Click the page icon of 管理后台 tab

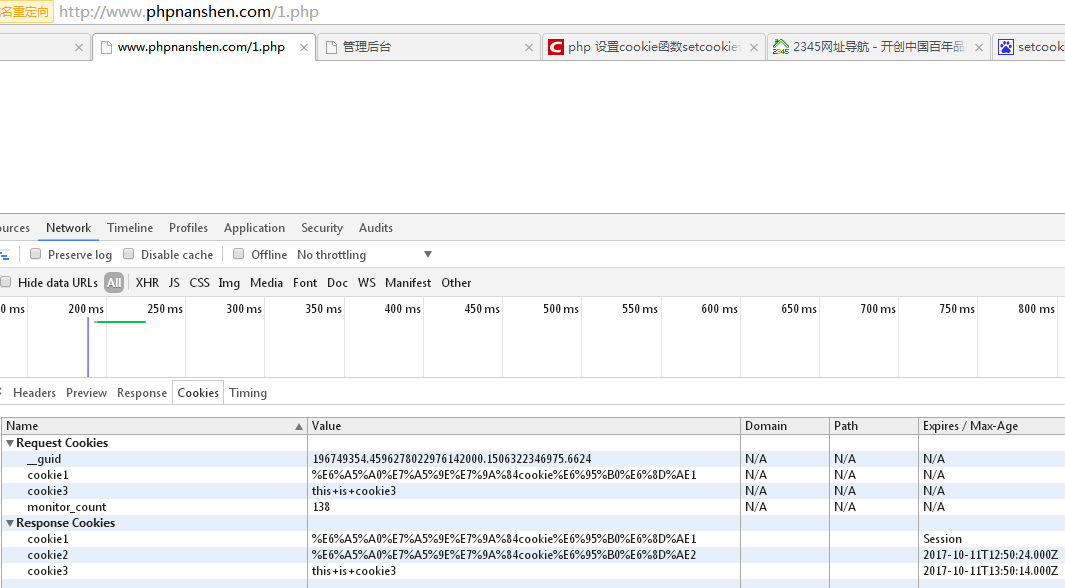coord(331,47)
